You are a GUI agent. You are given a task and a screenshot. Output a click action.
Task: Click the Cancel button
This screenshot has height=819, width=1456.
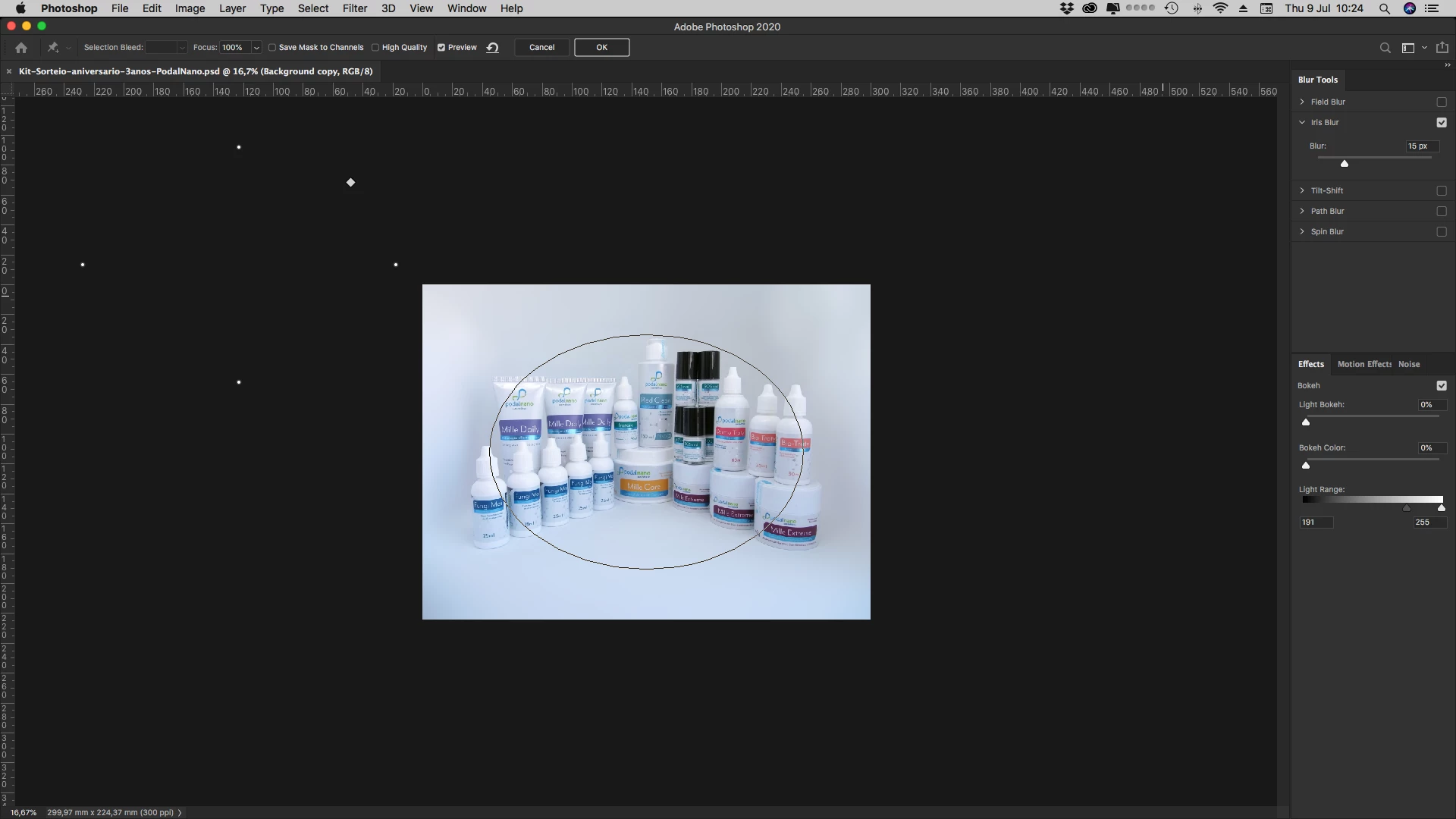(541, 48)
